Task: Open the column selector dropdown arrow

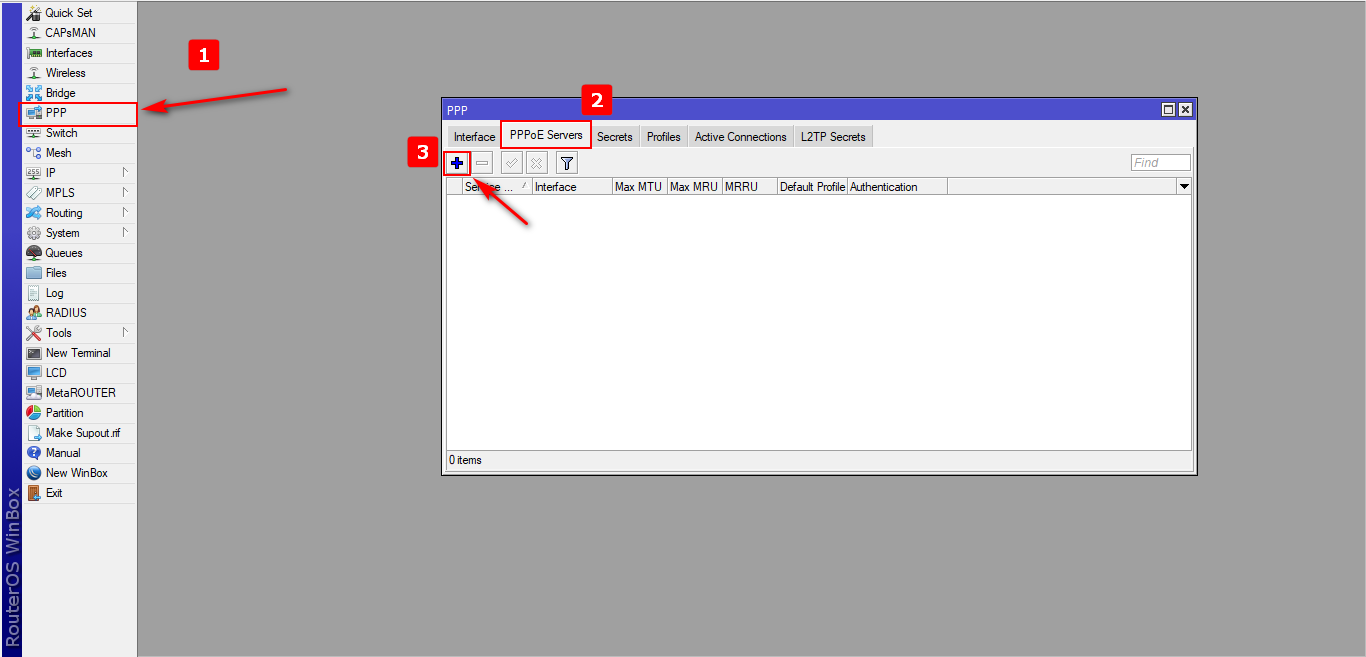Action: (1184, 187)
